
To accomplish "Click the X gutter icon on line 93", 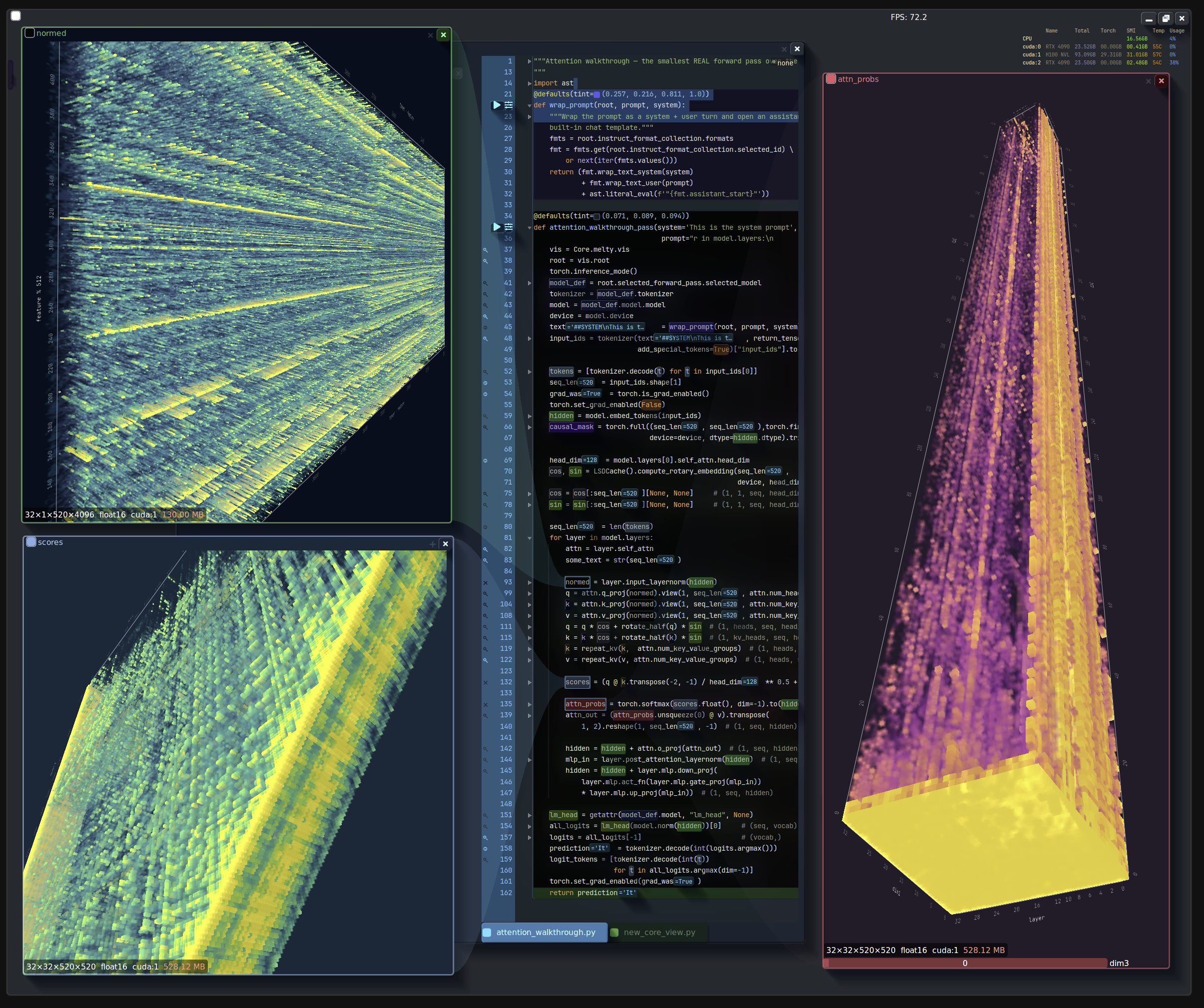I will 485,582.
